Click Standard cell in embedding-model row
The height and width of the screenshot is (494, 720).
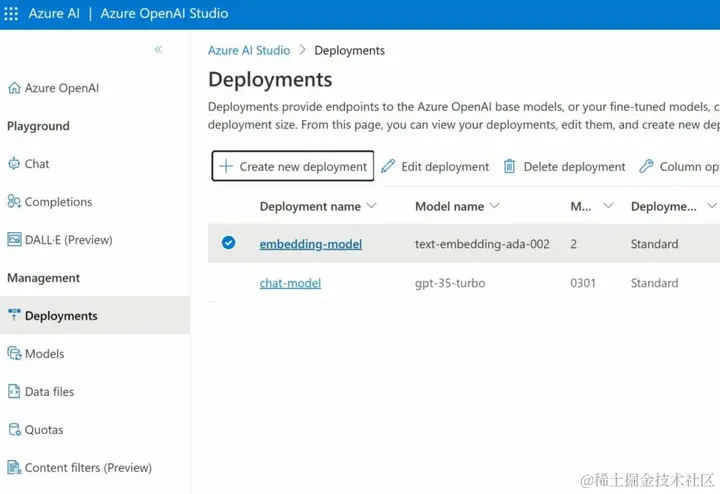654,244
